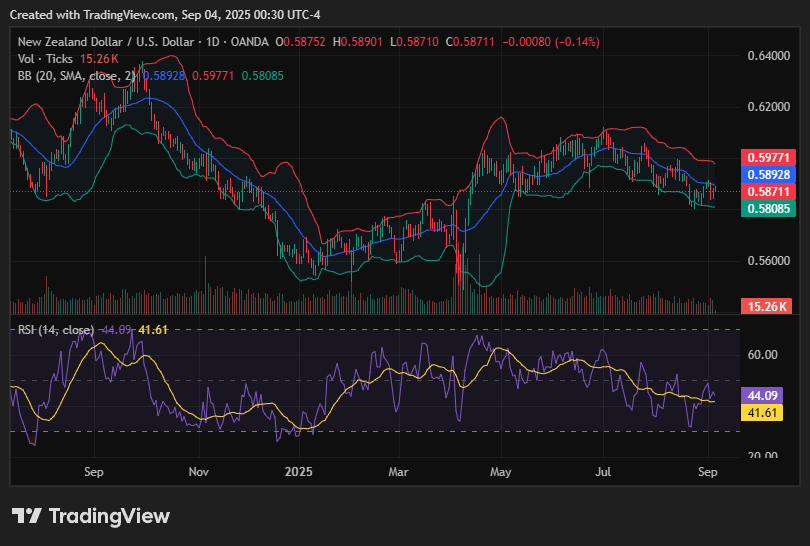The width and height of the screenshot is (810, 546).
Task: Click the high value H0.58901
Action: tap(357, 42)
